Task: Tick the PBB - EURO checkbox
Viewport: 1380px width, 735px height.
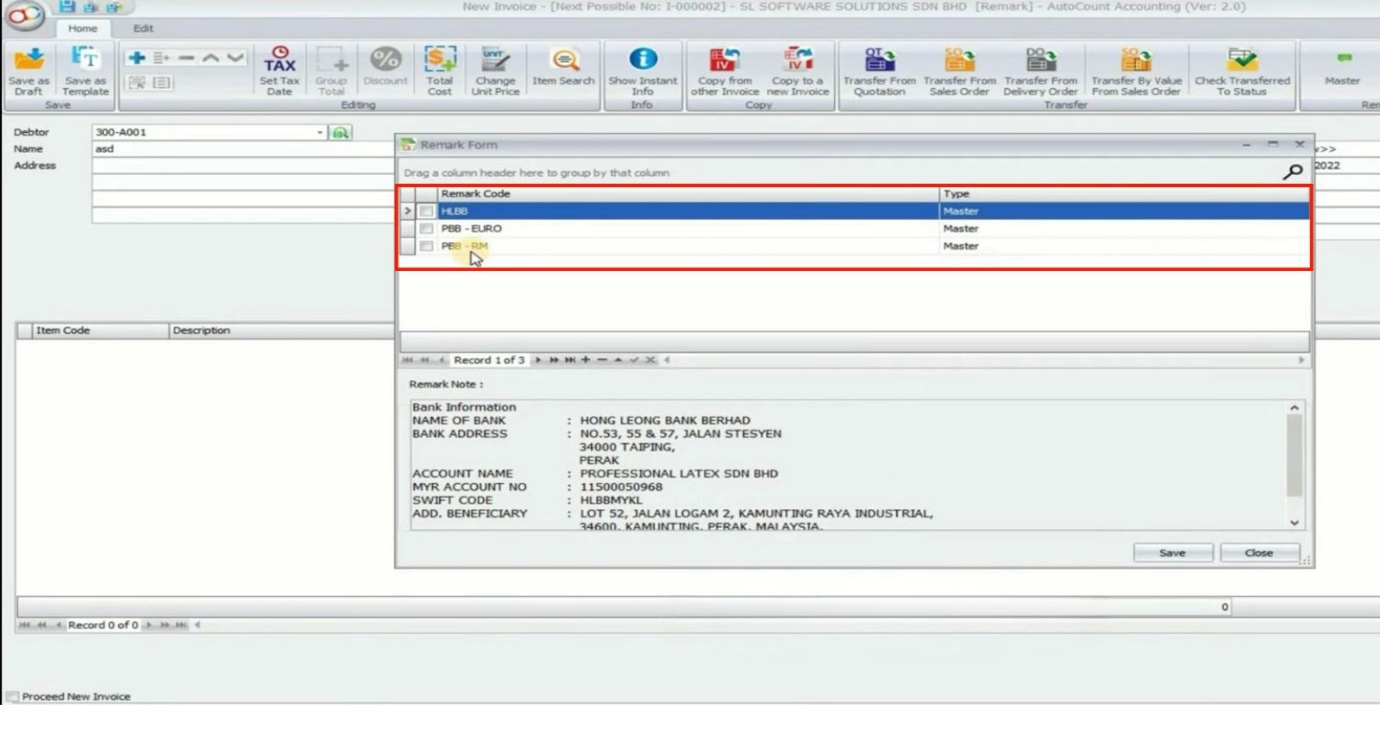Action: (x=426, y=229)
